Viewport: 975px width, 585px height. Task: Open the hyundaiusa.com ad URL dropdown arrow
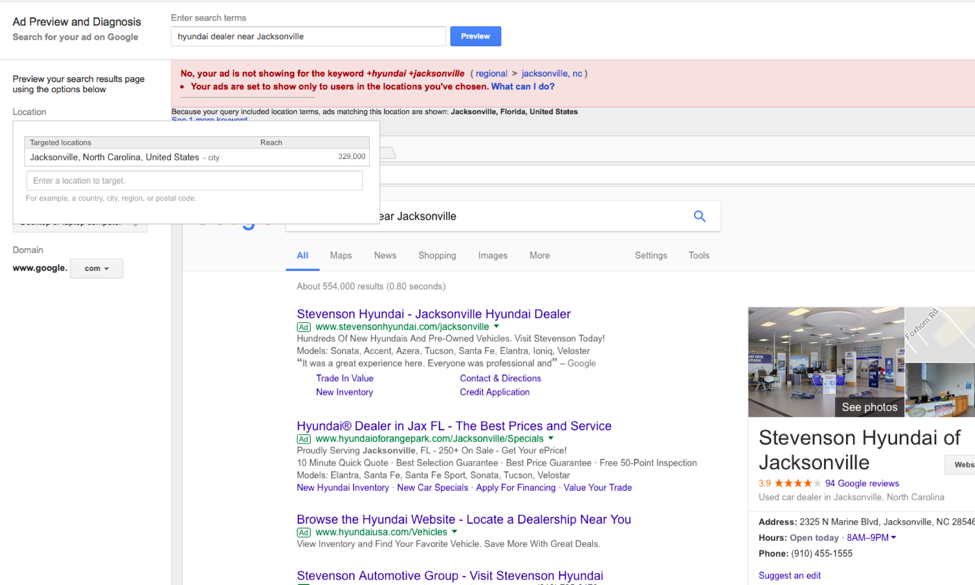pyautogui.click(x=455, y=532)
